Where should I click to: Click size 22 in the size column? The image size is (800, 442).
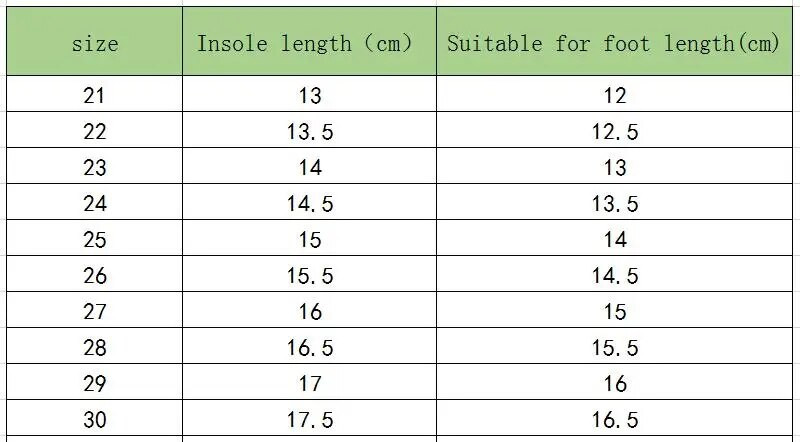(x=95, y=132)
